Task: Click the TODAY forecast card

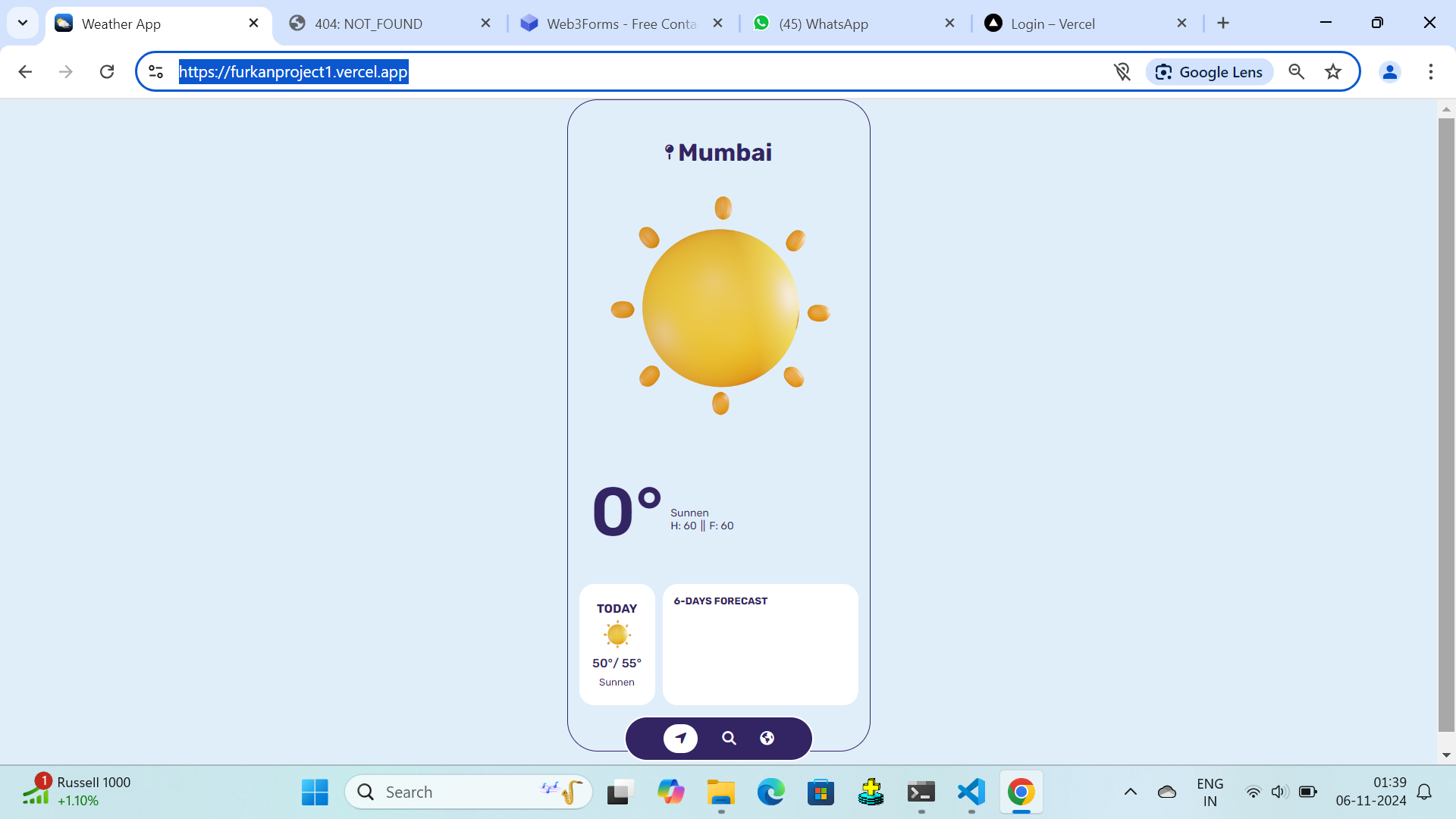Action: [617, 644]
